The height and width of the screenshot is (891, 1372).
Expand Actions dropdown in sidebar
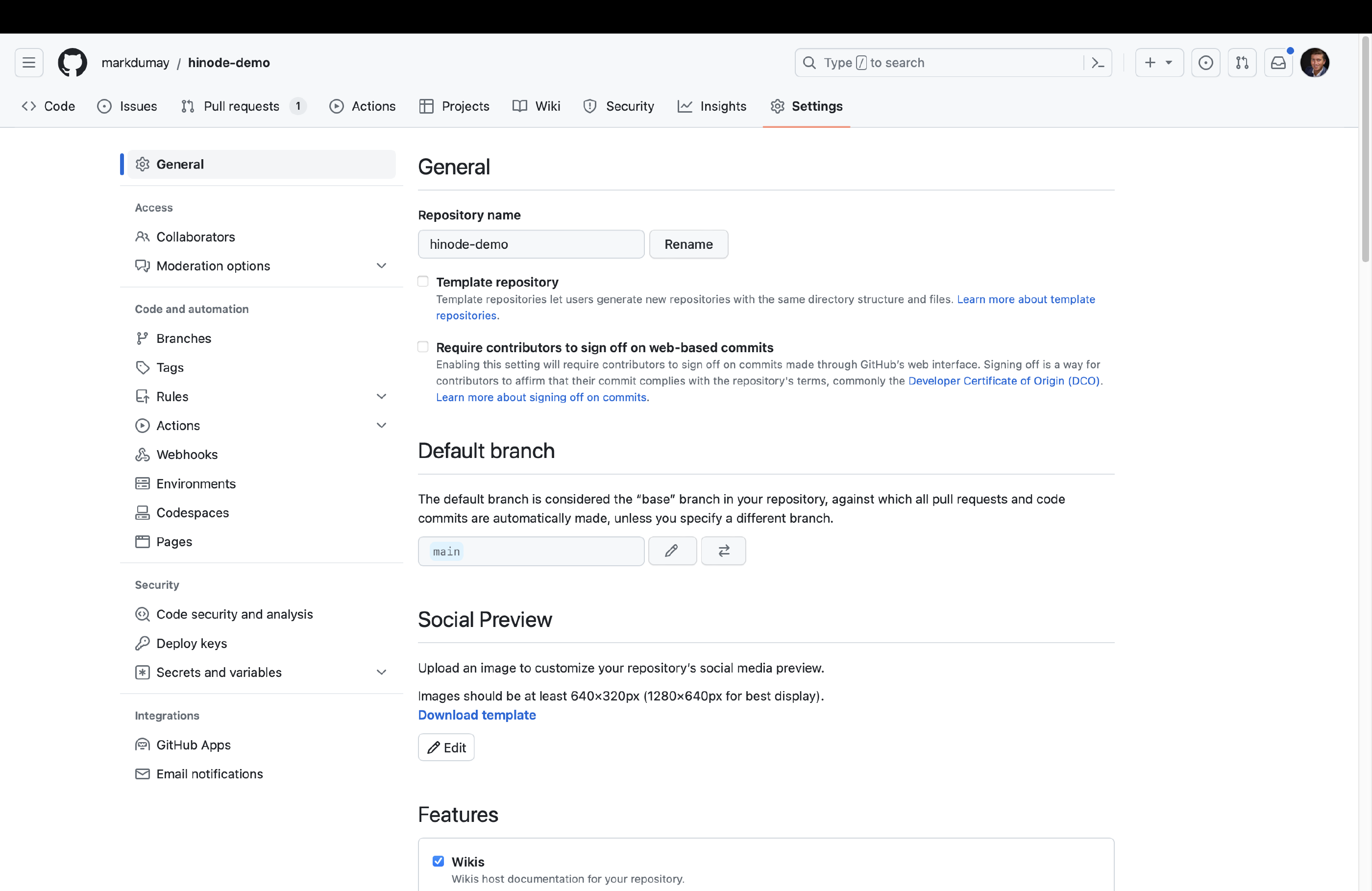[x=380, y=425]
